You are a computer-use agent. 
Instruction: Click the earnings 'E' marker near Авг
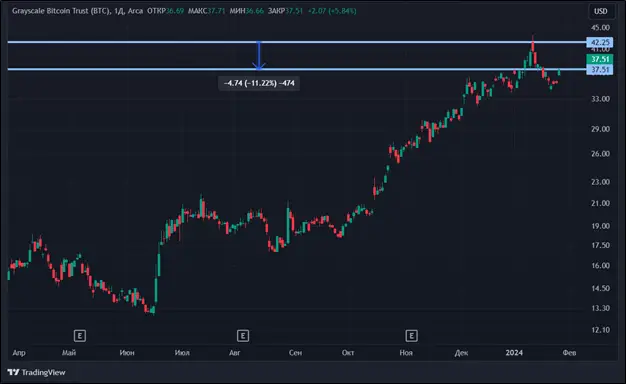243,336
